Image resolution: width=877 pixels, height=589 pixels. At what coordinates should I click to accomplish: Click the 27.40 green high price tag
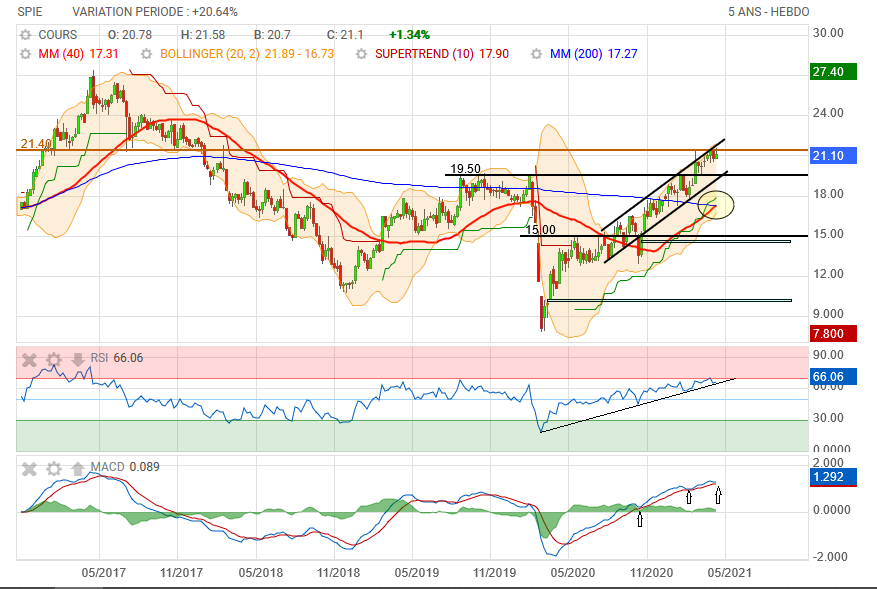tap(833, 72)
